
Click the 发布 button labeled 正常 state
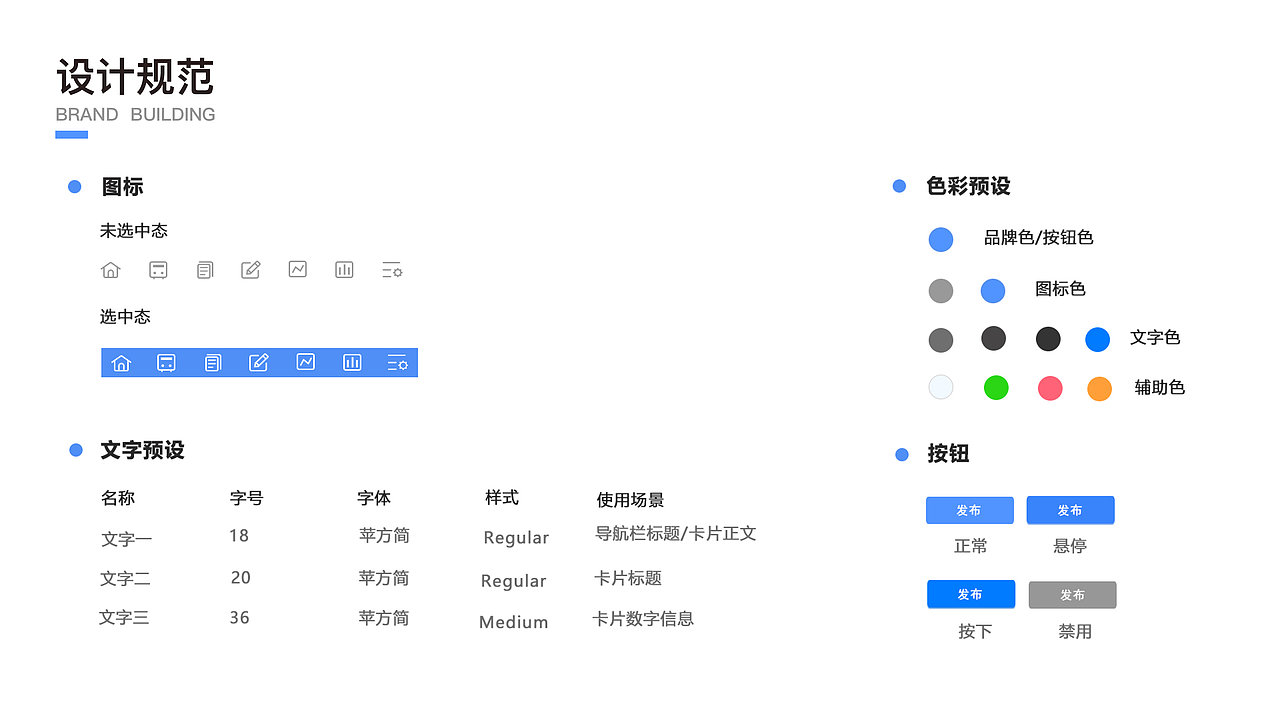(969, 510)
